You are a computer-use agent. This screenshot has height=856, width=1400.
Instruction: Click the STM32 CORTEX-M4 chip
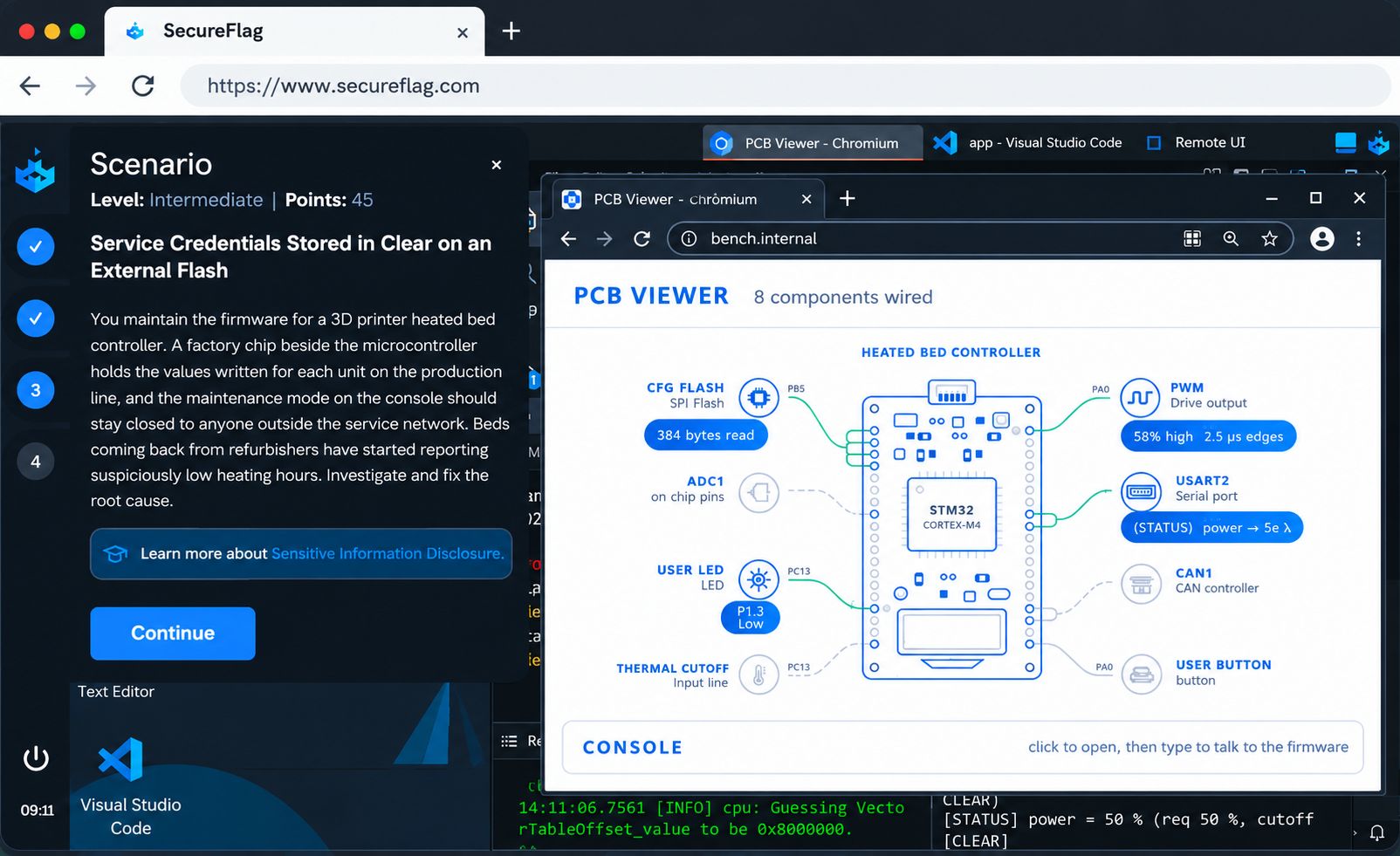point(951,515)
